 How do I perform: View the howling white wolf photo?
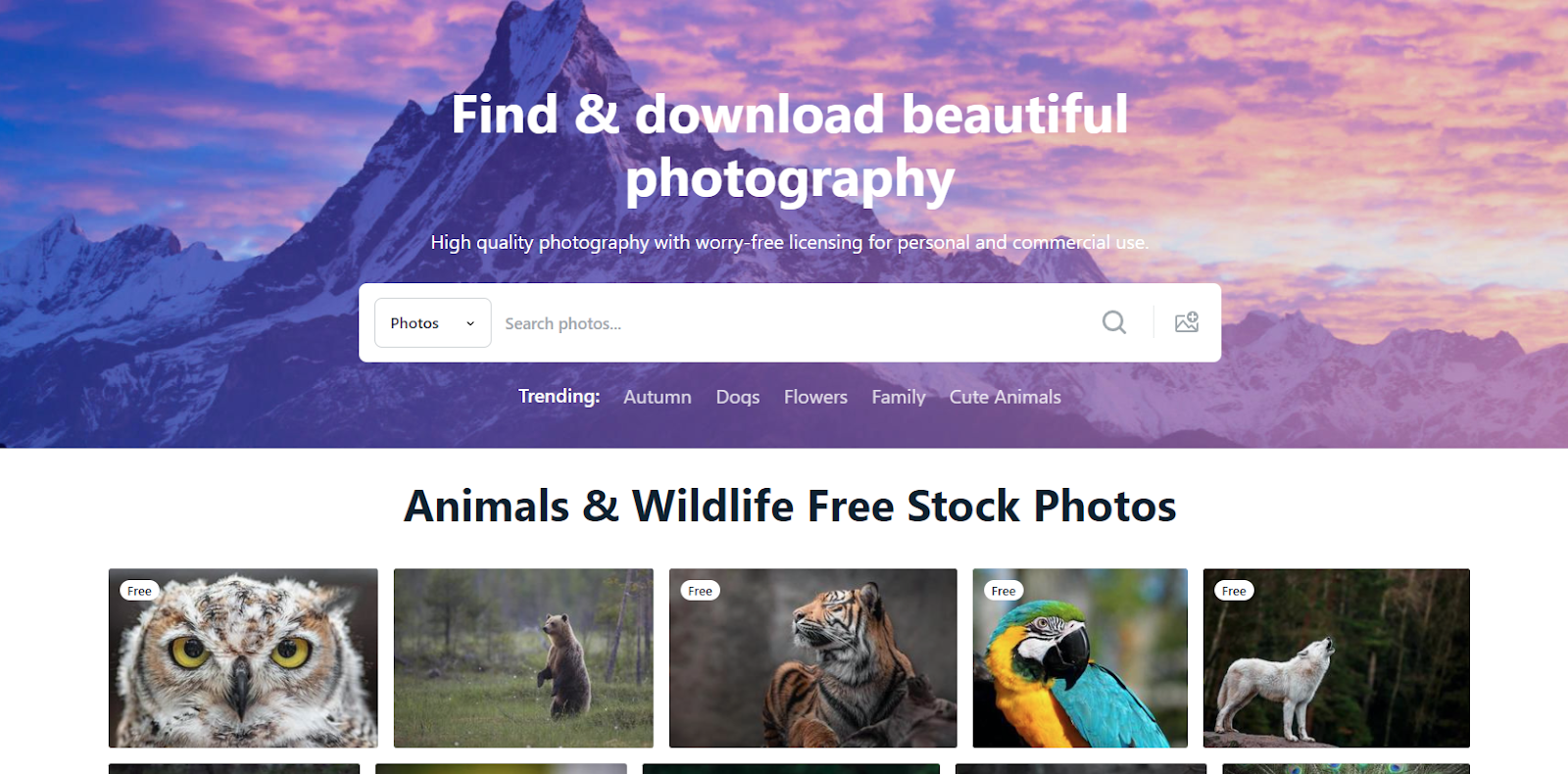(x=1337, y=658)
